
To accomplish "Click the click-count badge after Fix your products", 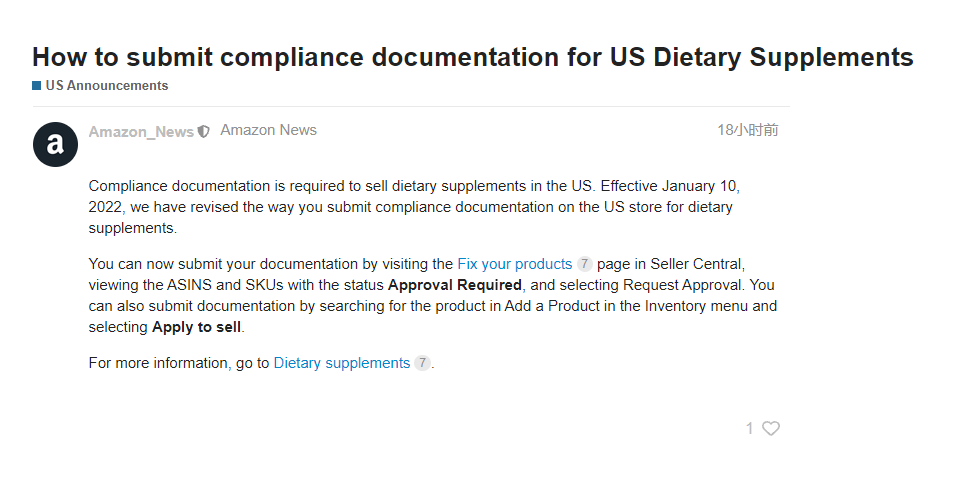I will click(x=584, y=264).
